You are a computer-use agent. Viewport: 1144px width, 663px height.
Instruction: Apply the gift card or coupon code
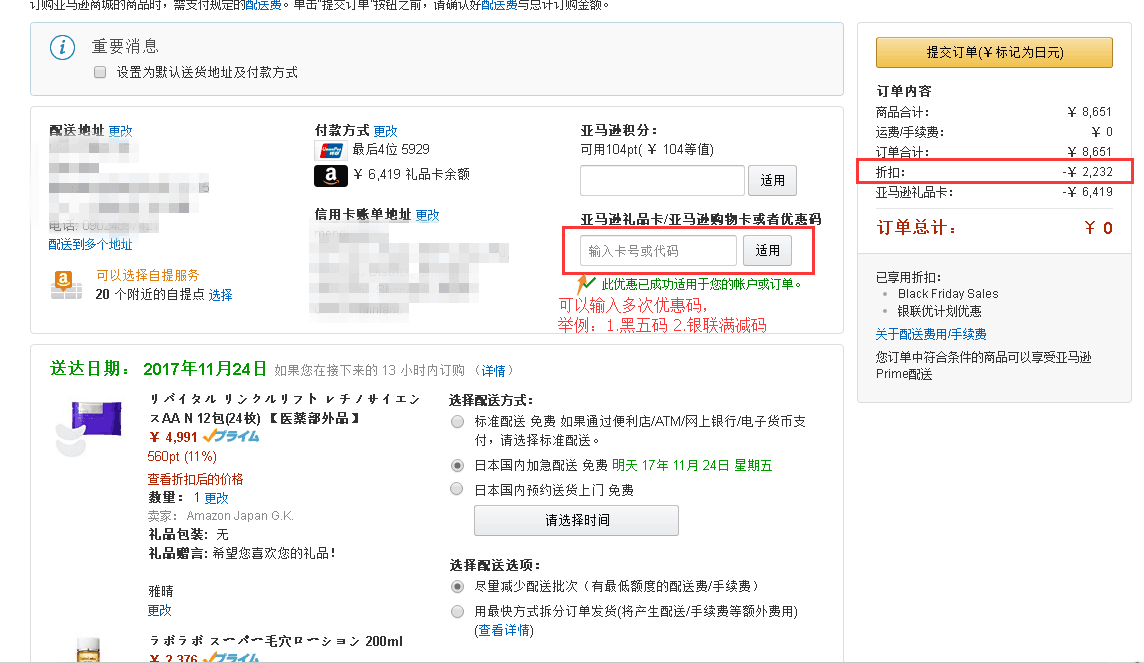click(767, 251)
